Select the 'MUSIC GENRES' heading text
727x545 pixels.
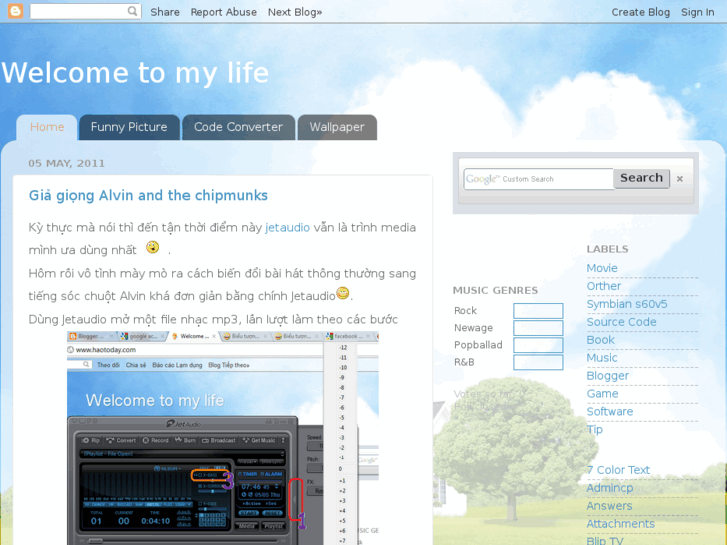coord(495,290)
